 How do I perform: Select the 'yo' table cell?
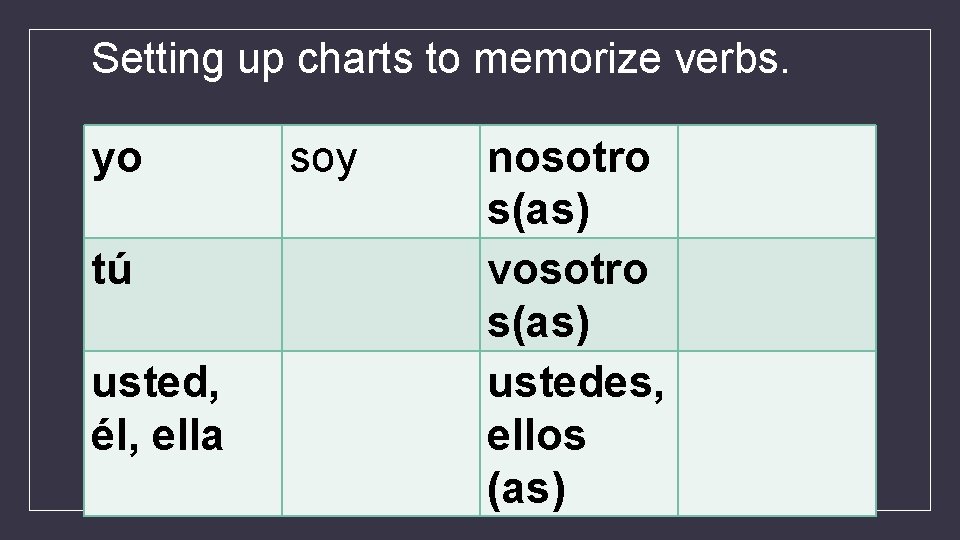pyautogui.click(x=182, y=182)
